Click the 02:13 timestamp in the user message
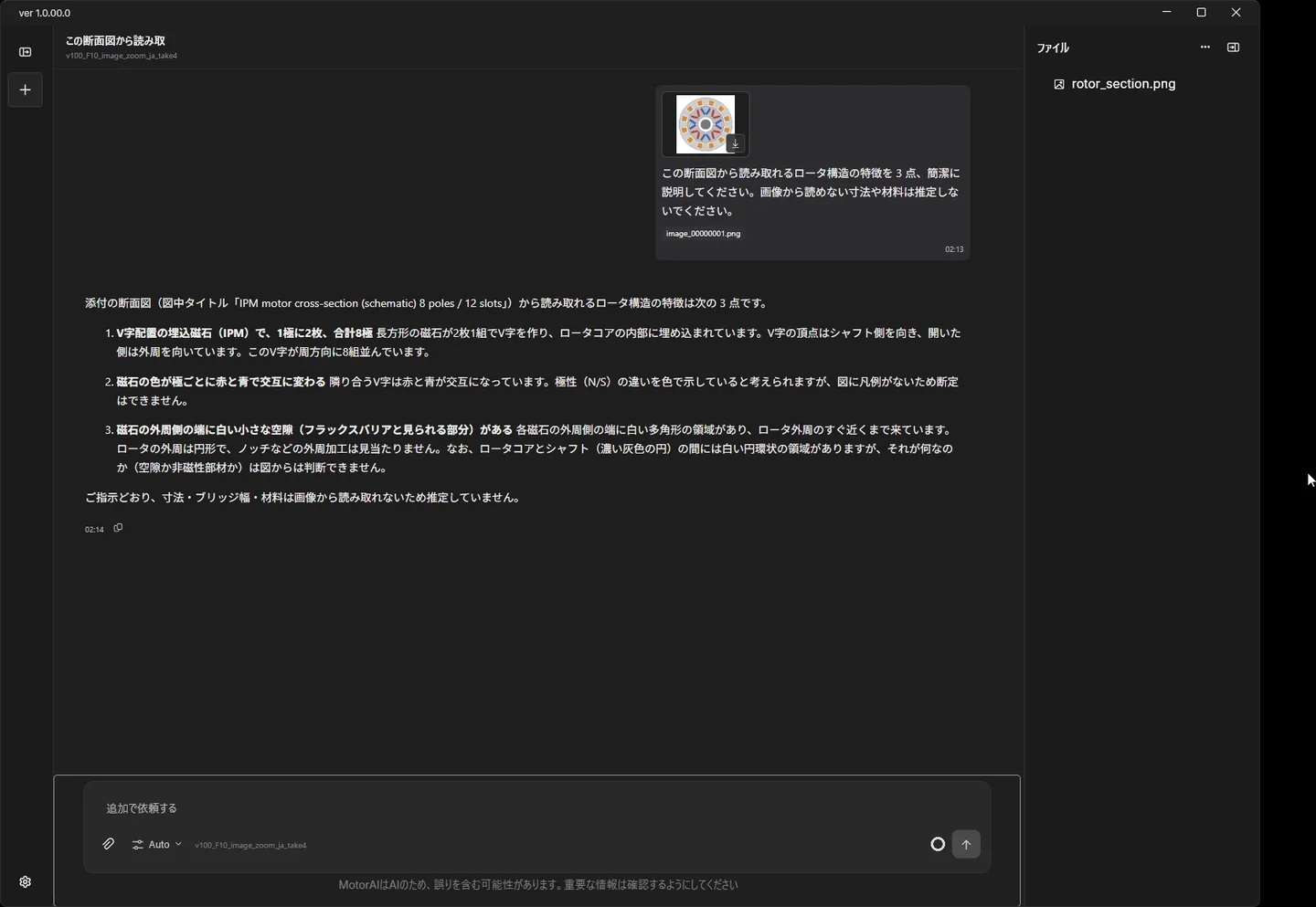Screen dimensions: 1316x907 click(954, 249)
